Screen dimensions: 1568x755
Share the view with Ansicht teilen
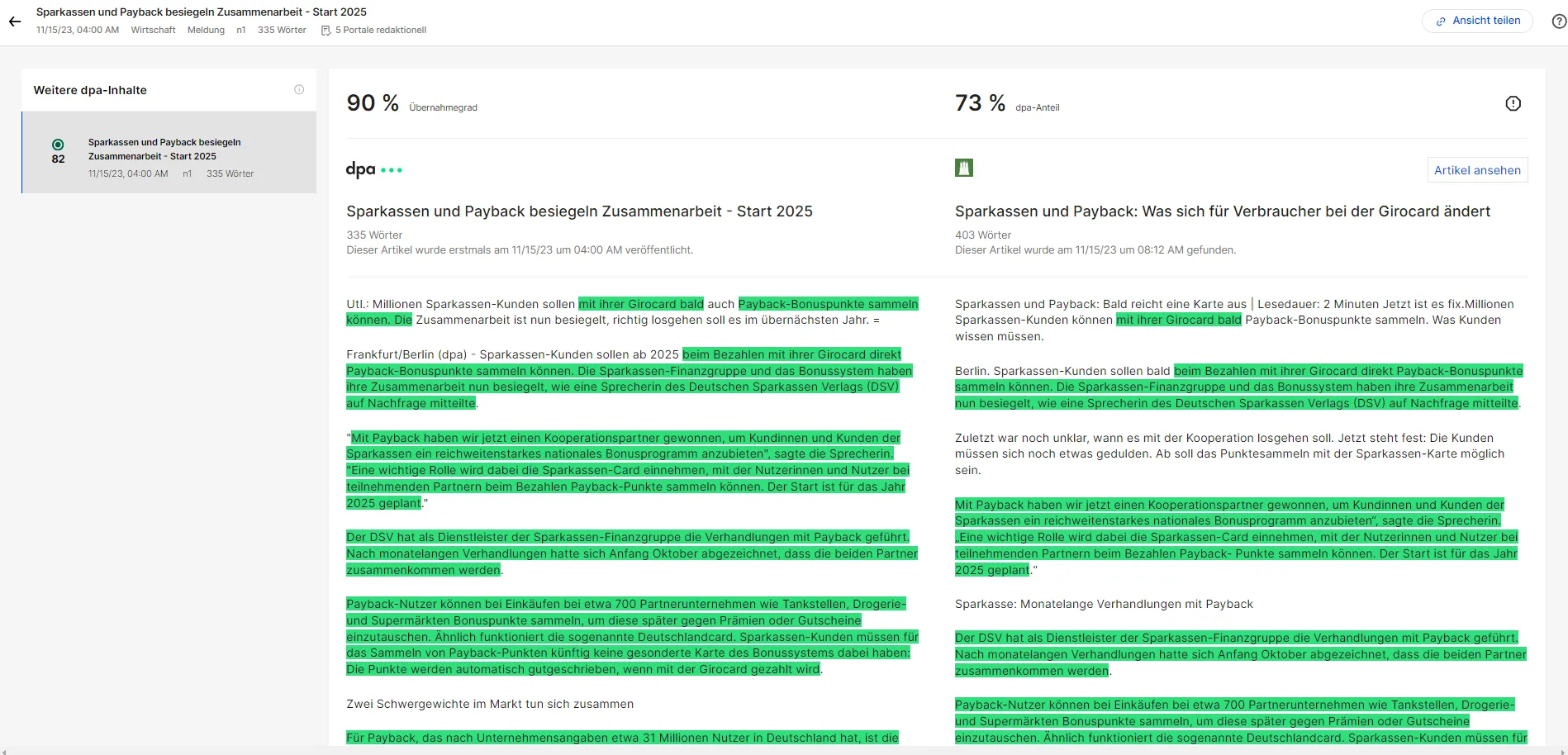pyautogui.click(x=1477, y=21)
